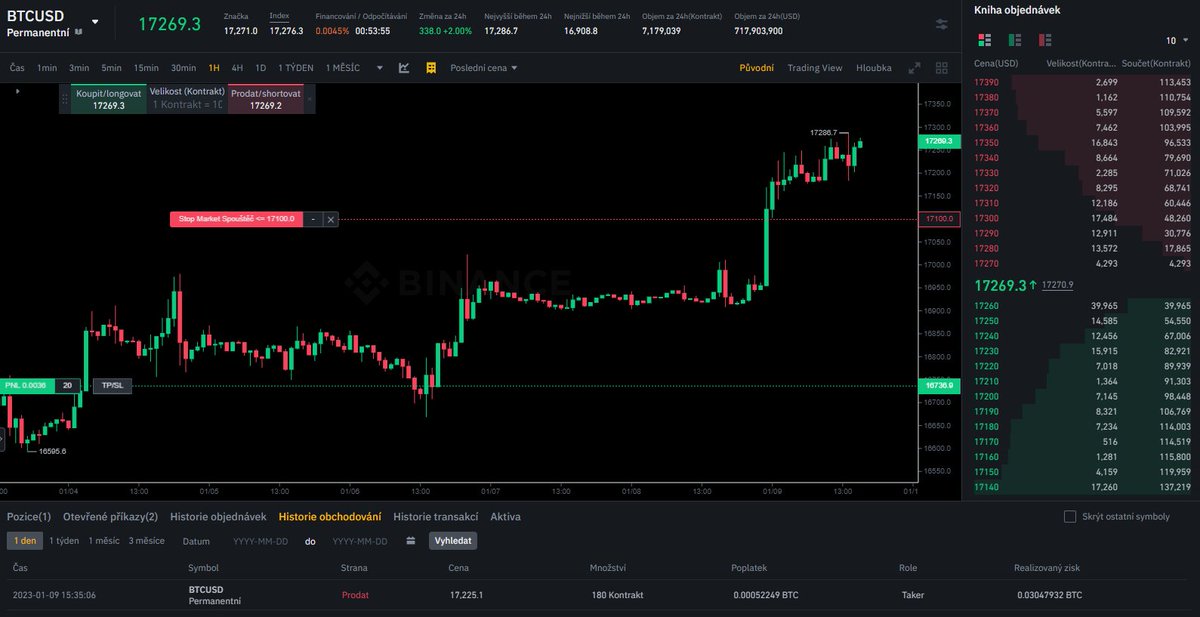The width and height of the screenshot is (1200, 617).
Task: Open the Historie obchodování tab
Action: [330, 517]
